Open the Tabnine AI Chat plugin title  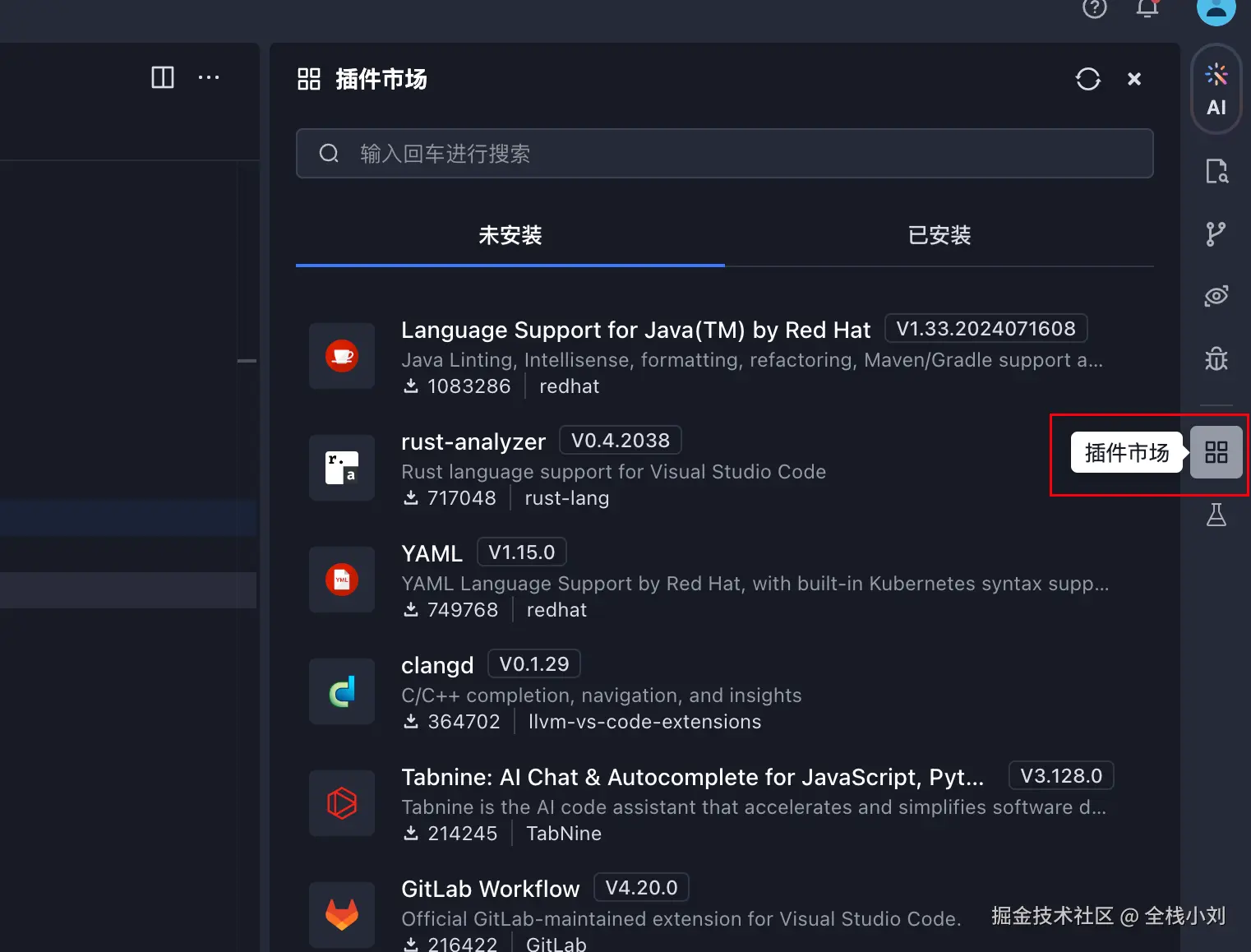click(x=692, y=778)
